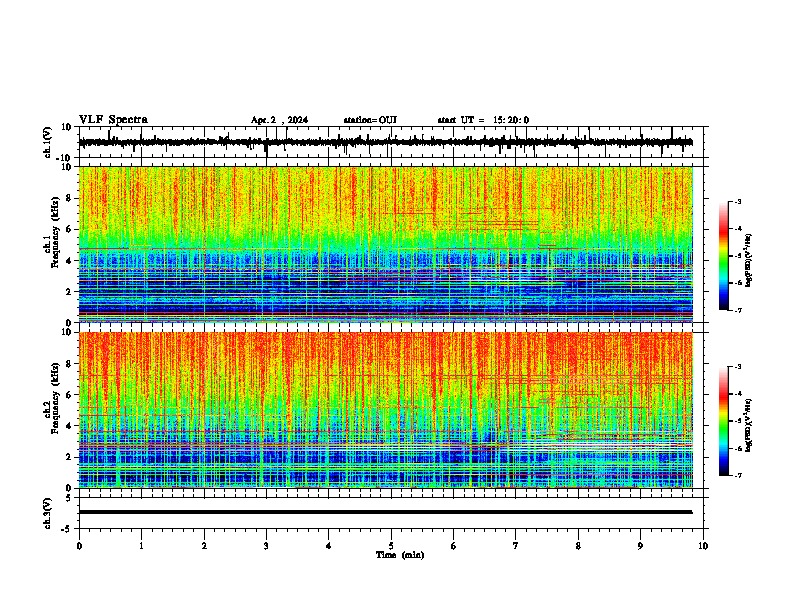Viewport: 792px width, 612px height.
Task: Click the "ch.3(V)" axis label
Action: click(48, 514)
